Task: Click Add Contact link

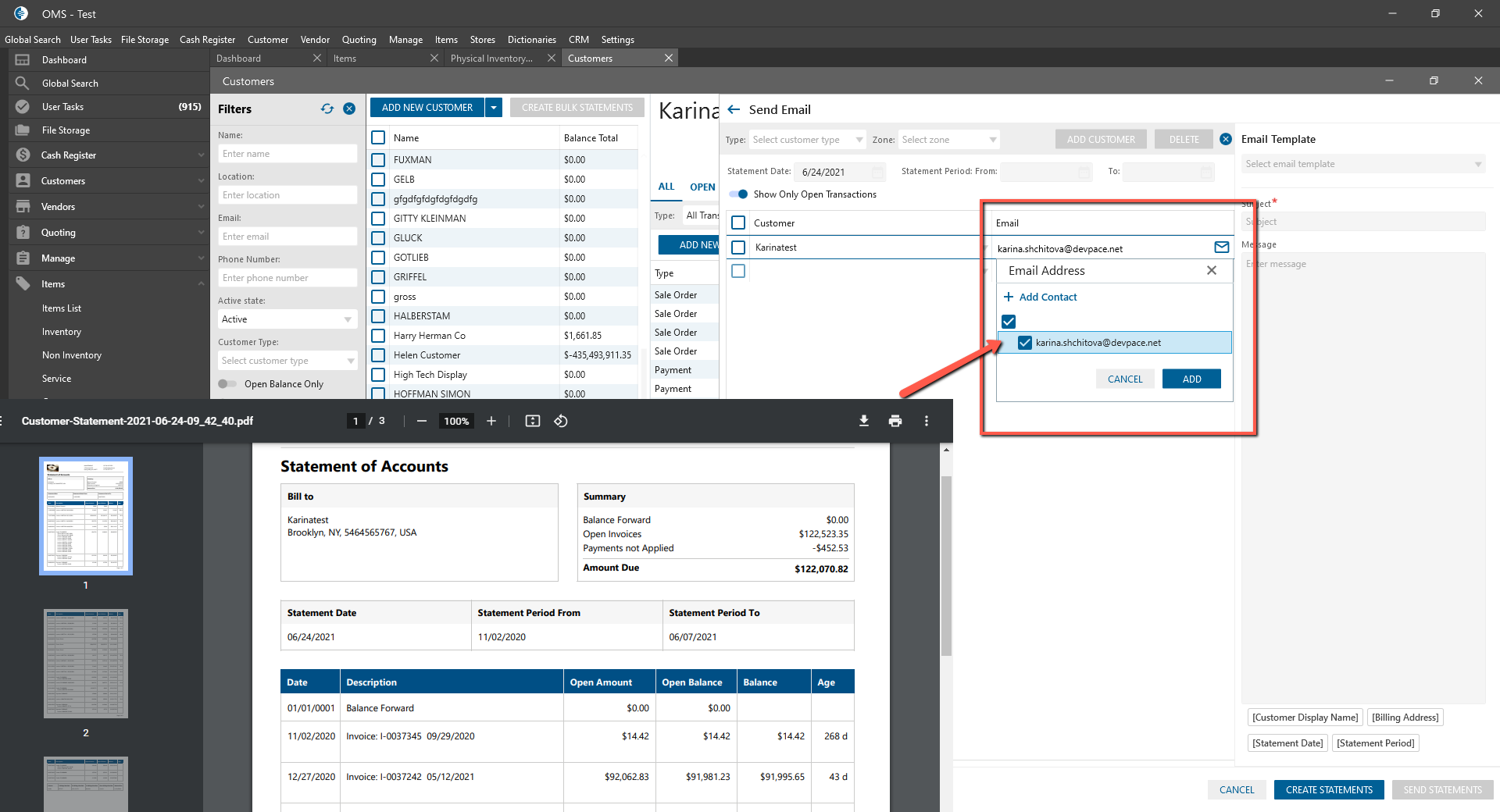Action: click(1047, 297)
